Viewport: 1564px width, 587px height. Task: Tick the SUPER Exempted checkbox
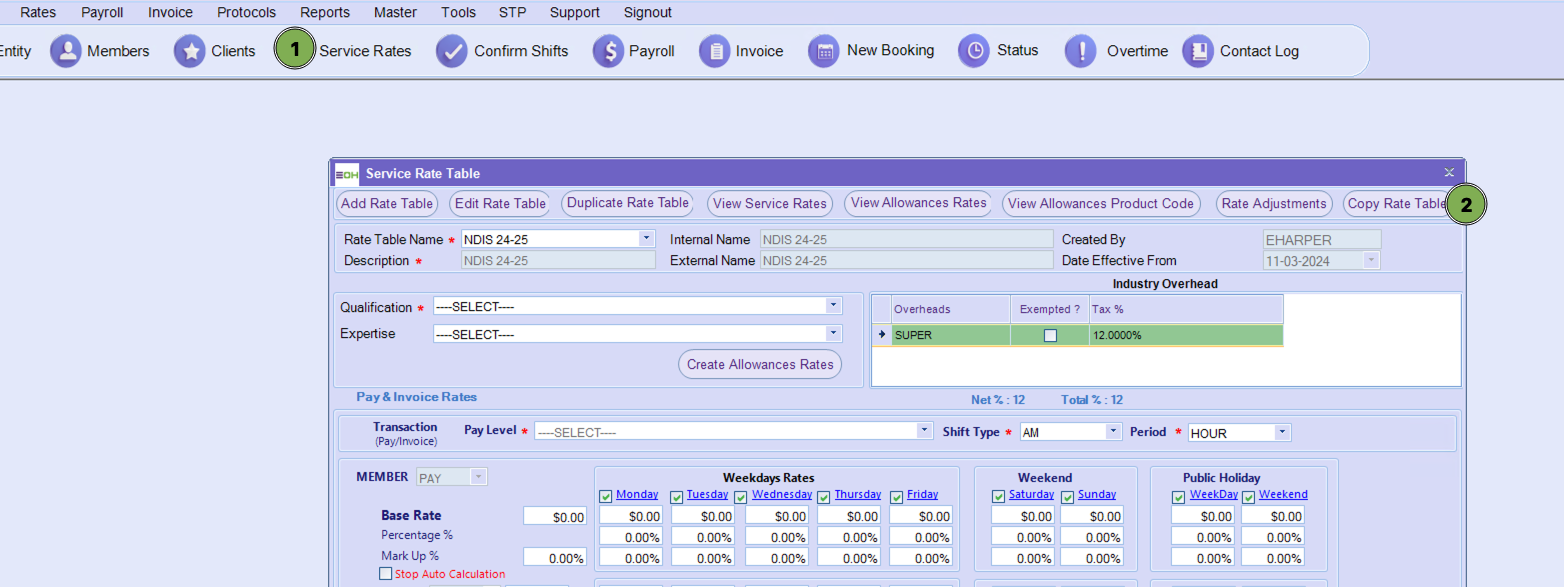[x=1050, y=336]
